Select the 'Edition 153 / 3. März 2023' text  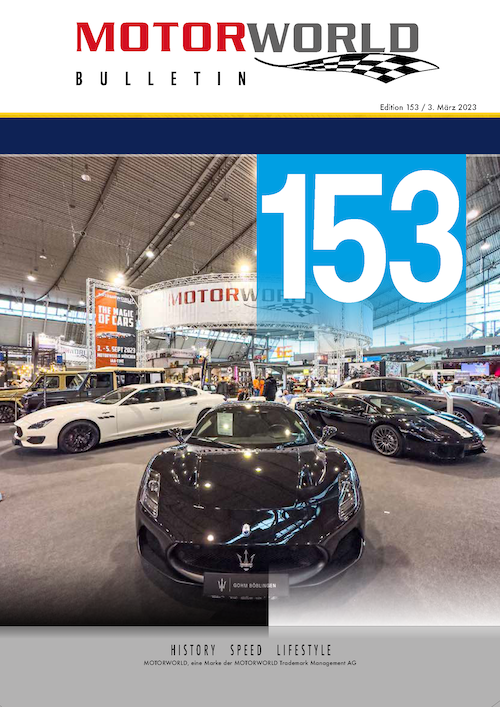point(428,107)
